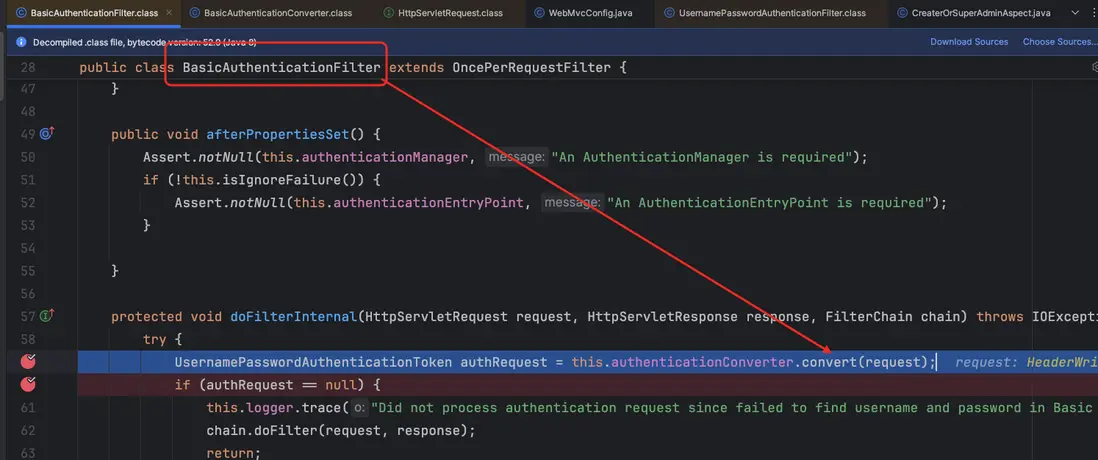Toggle breakpoint on the authRequest null check line
This screenshot has height=460, width=1098.
29,384
